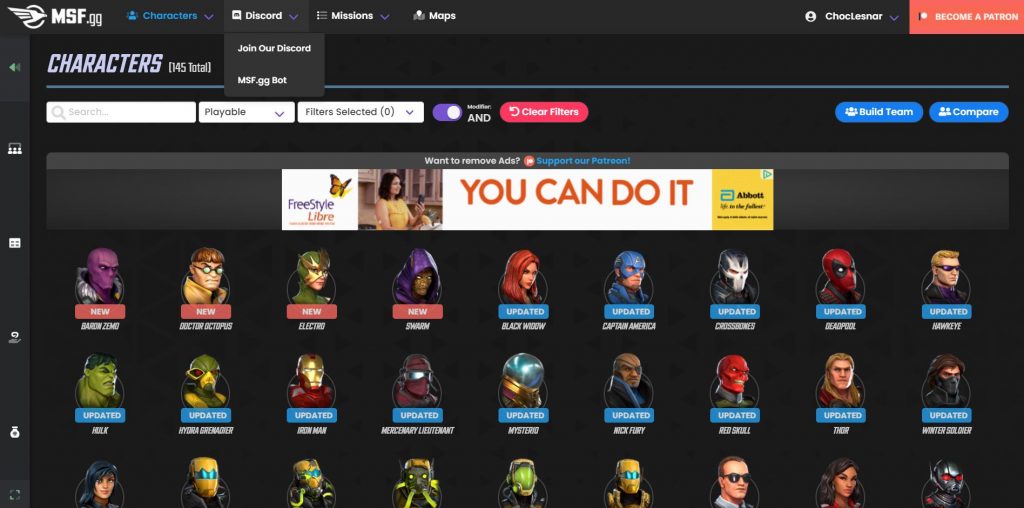Click the MSF.gg logo
1024x508 pixels.
click(x=56, y=16)
